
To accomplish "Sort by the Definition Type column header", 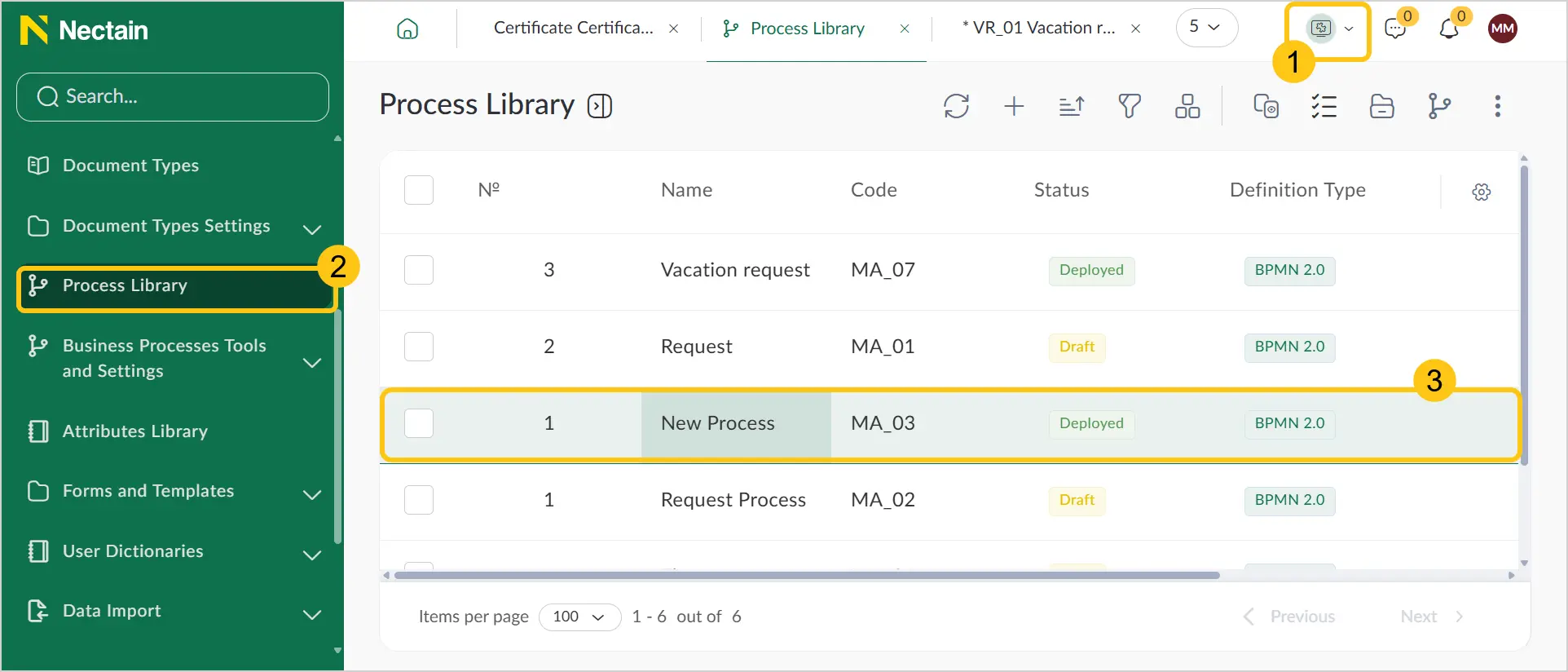I will 1297,190.
